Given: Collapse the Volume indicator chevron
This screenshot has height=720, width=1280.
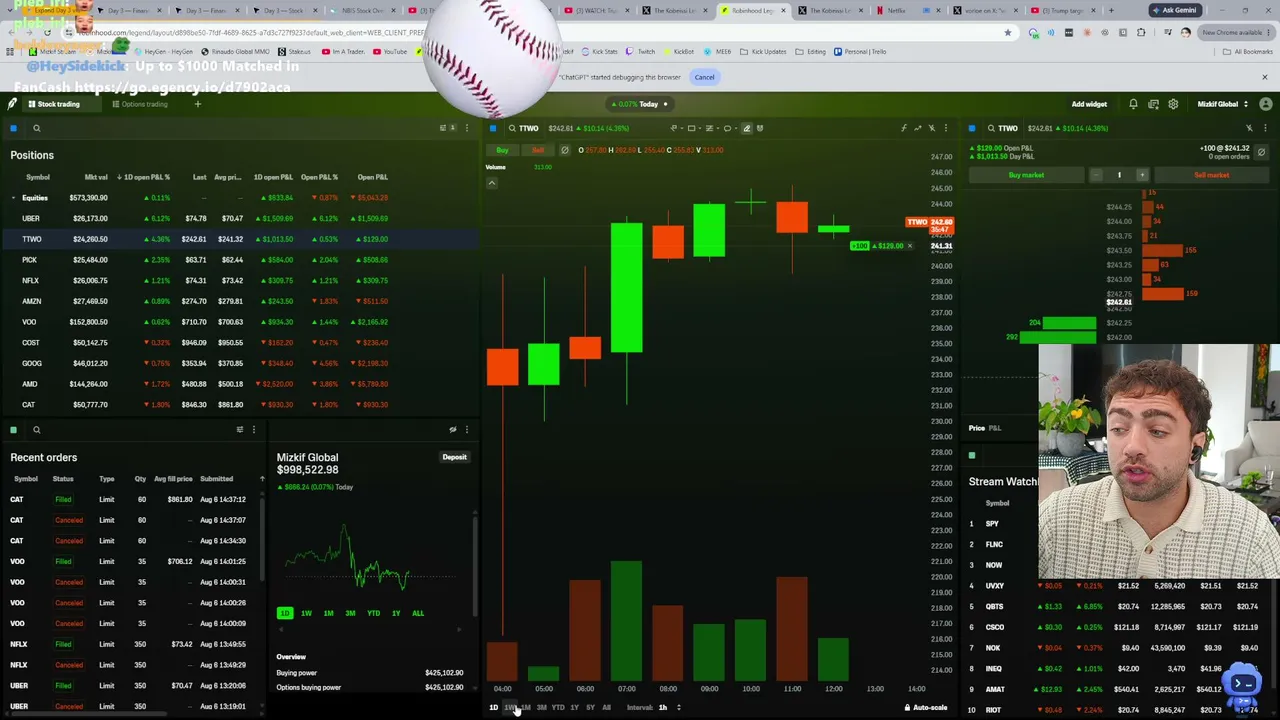Looking at the screenshot, I should 492,182.
